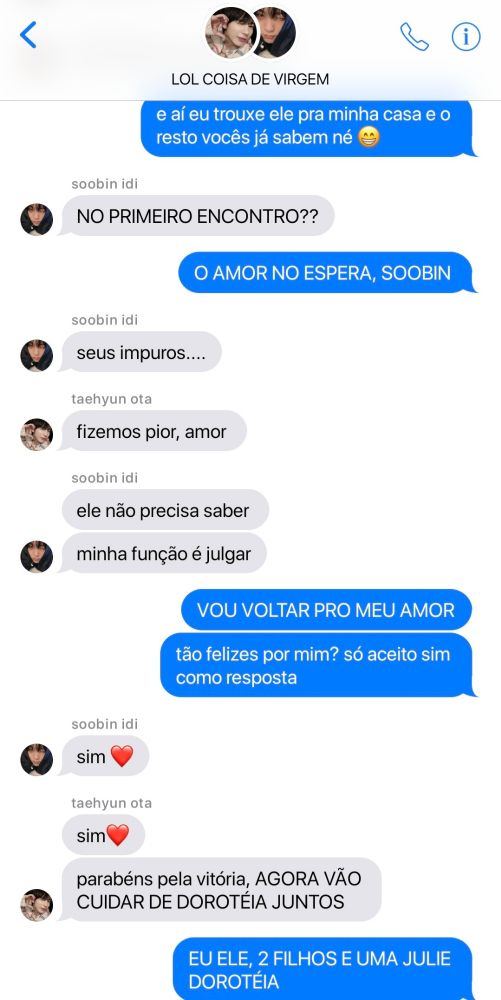Tap soobin's avatar beside minha função é julgar
The height and width of the screenshot is (1000, 501).
(x=36, y=556)
